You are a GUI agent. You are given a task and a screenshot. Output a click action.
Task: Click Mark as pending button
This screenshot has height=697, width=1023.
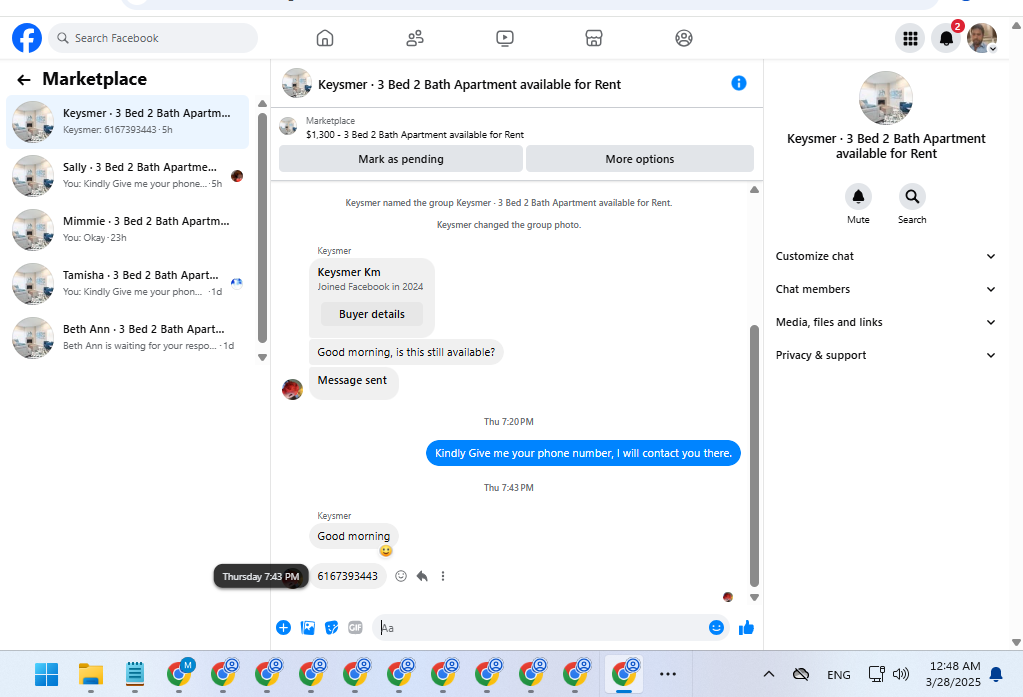pos(401,159)
